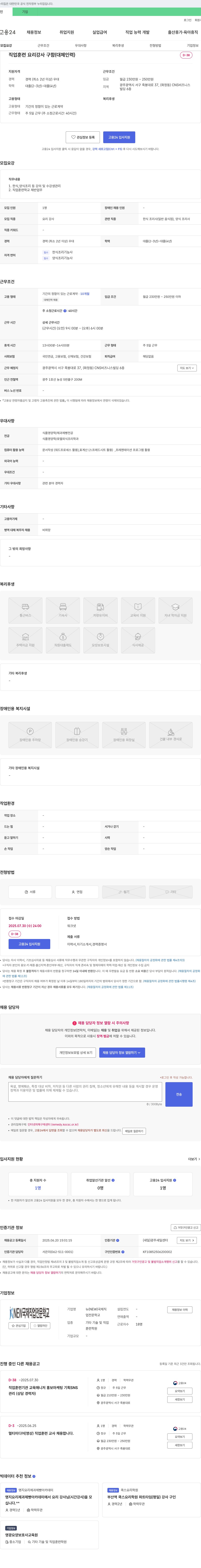This screenshot has height=1568, width=201.
Task: Select the 면접 screening method box
Action: [x=77, y=892]
